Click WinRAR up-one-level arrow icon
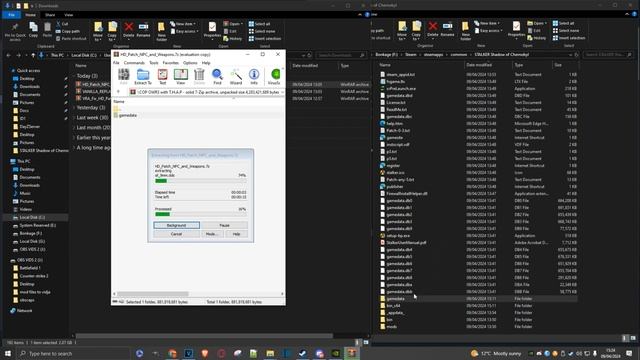Screen dimensions: 640x360 [x=118, y=92]
